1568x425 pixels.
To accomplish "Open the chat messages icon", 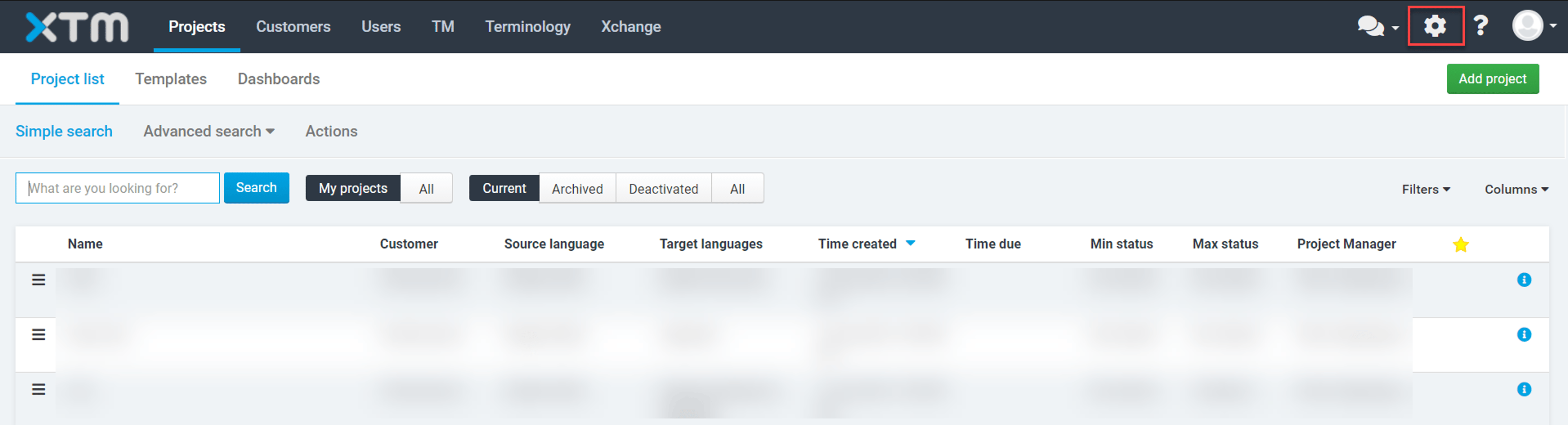I will click(1371, 26).
